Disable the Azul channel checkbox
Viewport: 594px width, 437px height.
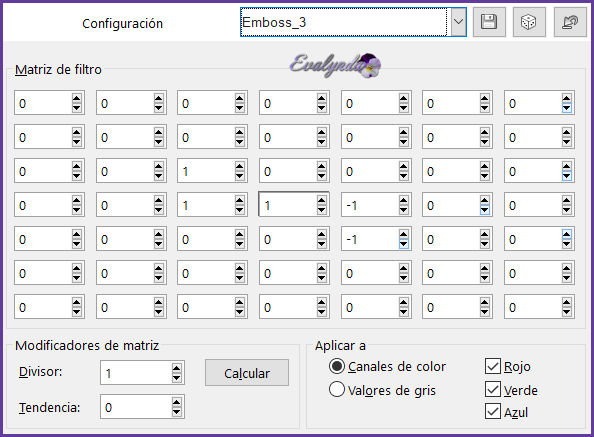pyautogui.click(x=492, y=412)
